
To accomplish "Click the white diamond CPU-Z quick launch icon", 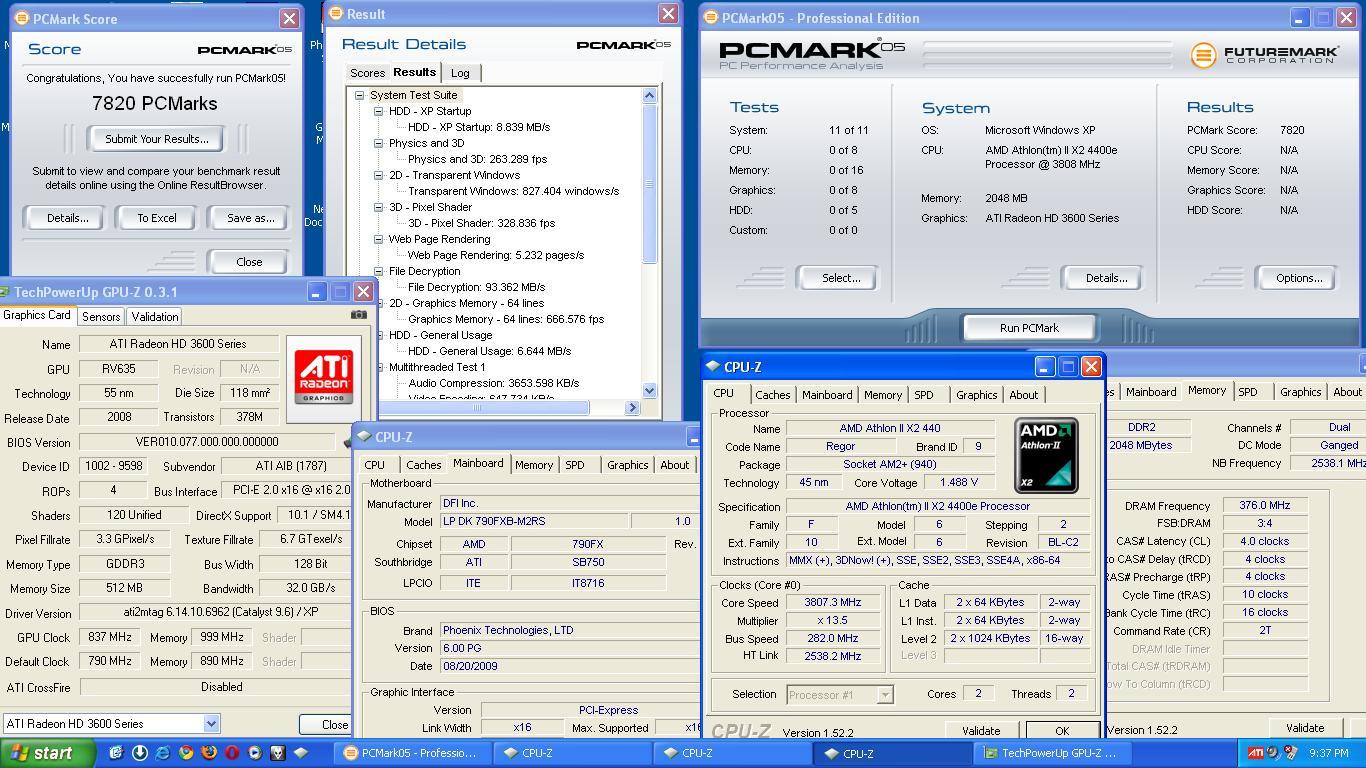I will [x=300, y=753].
